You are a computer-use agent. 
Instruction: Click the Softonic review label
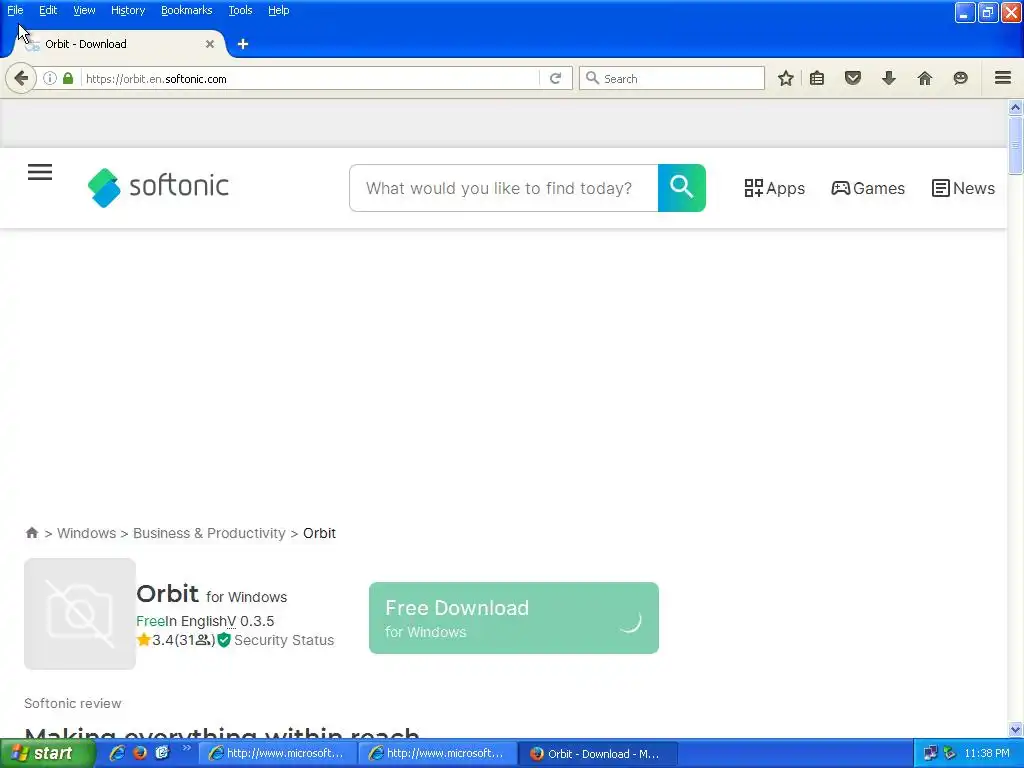pos(72,703)
